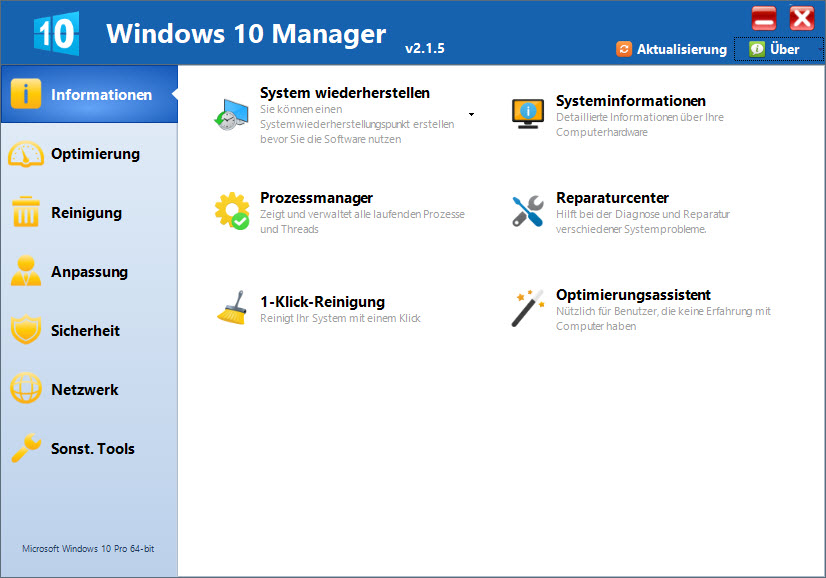The width and height of the screenshot is (826, 578).
Task: Click the Sicherheit shield icon
Action: coord(26,330)
